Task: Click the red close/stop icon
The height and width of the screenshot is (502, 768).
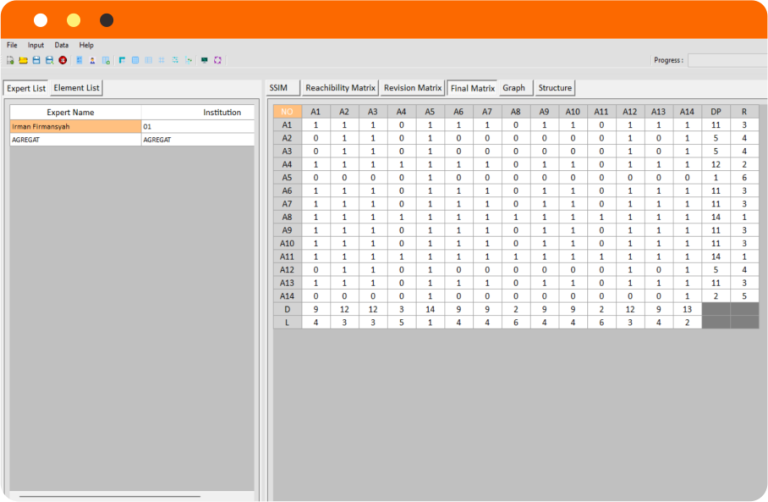Action: click(x=63, y=60)
